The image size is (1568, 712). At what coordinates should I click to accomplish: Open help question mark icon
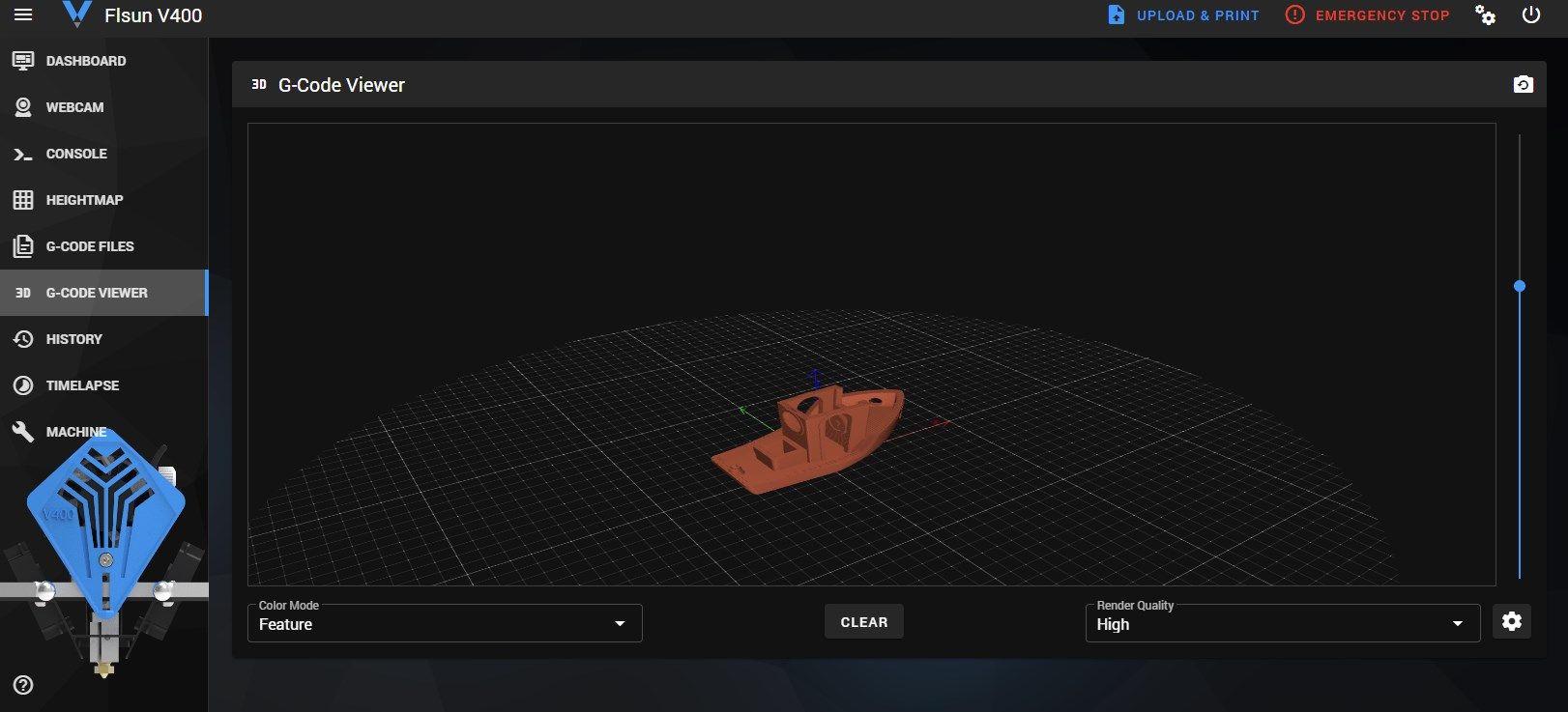23,685
